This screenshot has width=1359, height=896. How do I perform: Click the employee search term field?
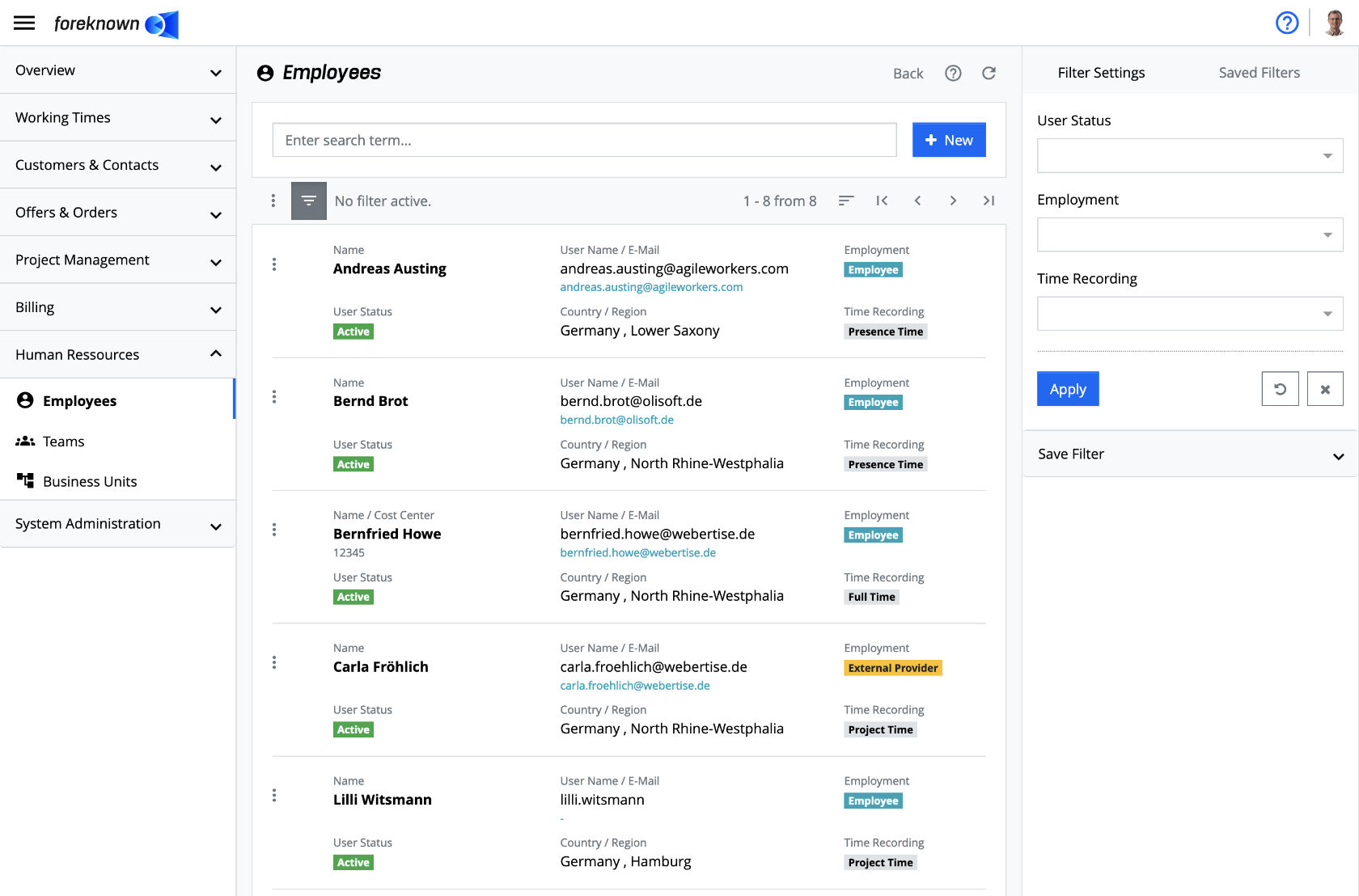[584, 140]
